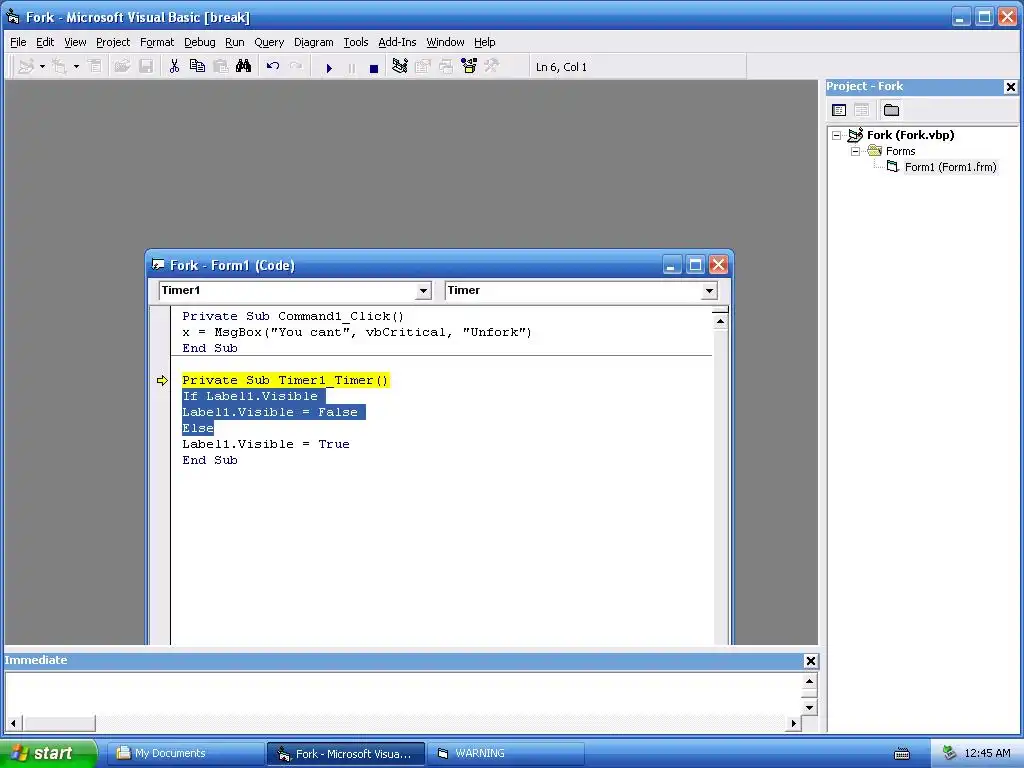Open the Timer1 object dropdown
The height and width of the screenshot is (768, 1024).
click(x=423, y=291)
